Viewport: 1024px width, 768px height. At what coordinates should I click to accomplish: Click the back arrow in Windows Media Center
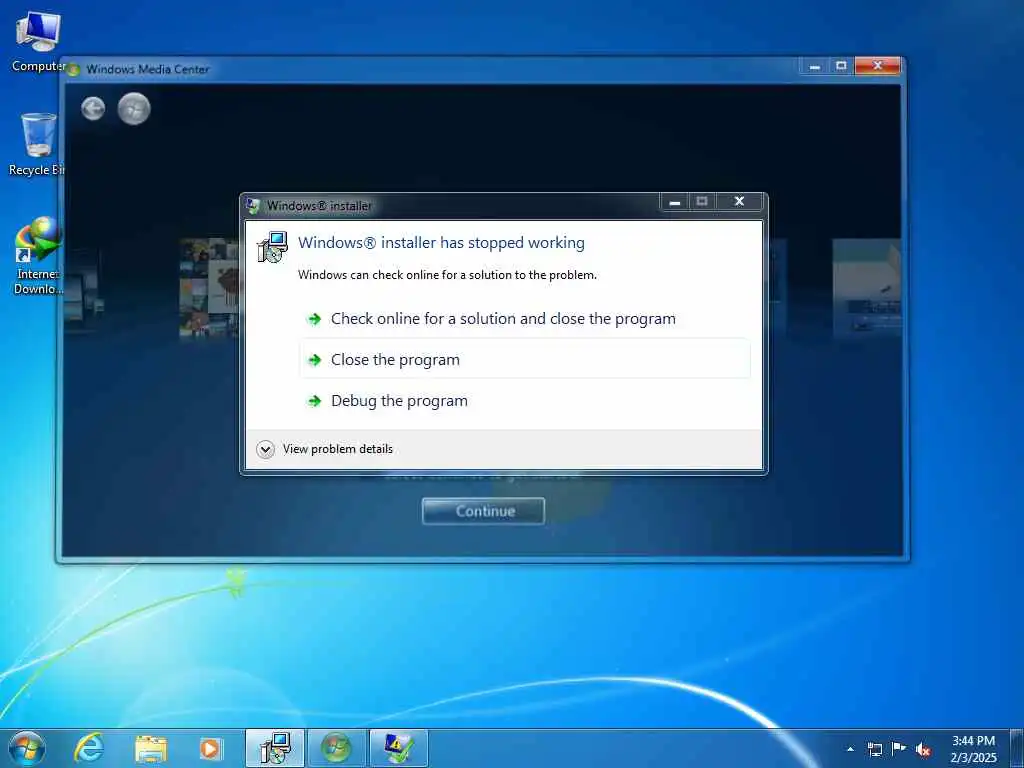coord(93,108)
